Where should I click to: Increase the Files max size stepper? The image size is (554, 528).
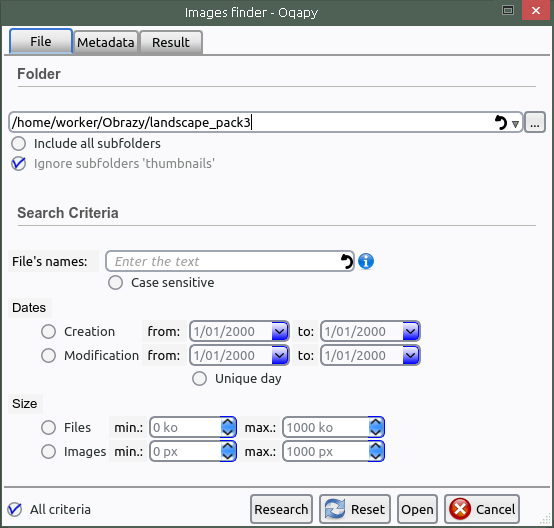[376, 422]
